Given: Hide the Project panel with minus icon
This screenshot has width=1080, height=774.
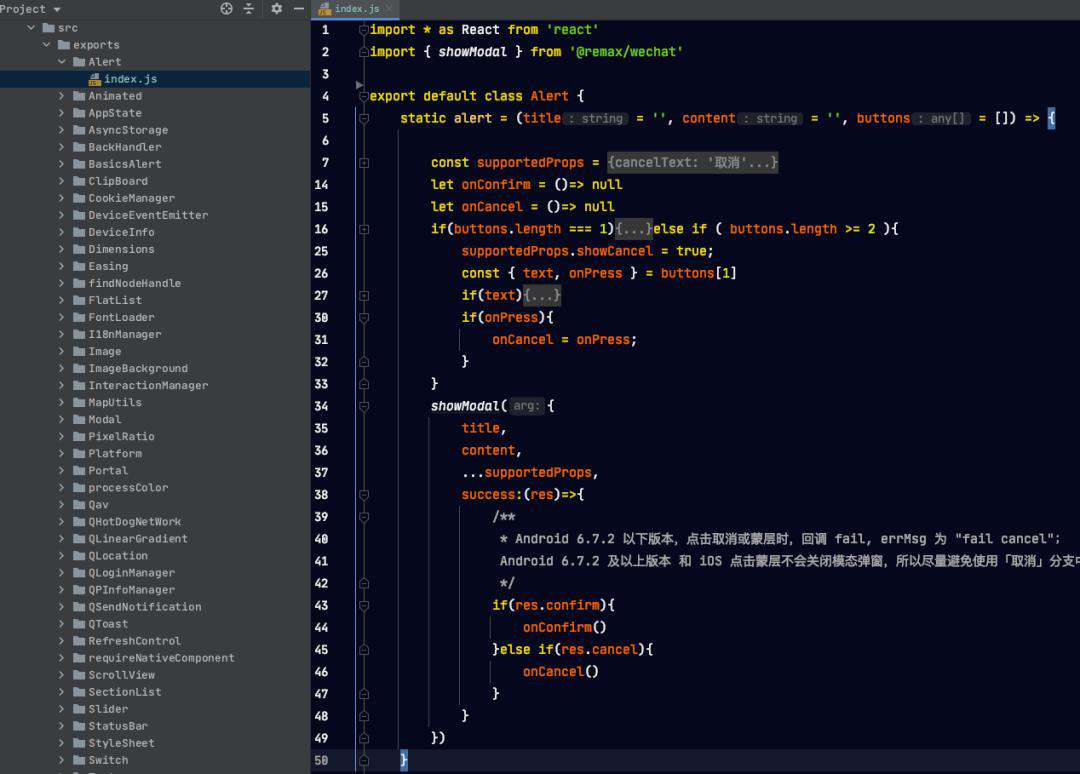Looking at the screenshot, I should click(298, 8).
